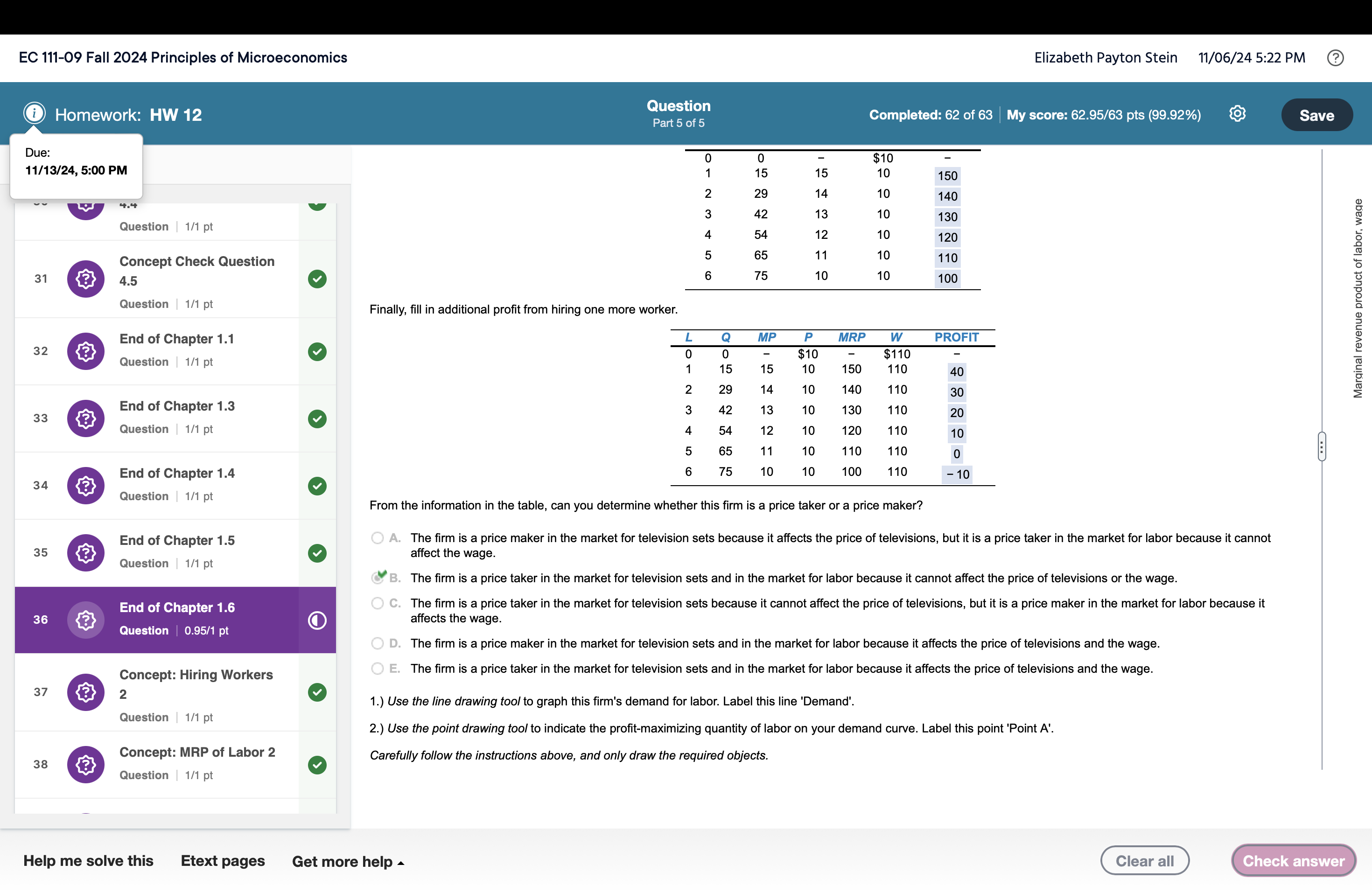
Task: Click half-complete status icon on question 36
Action: tap(317, 620)
